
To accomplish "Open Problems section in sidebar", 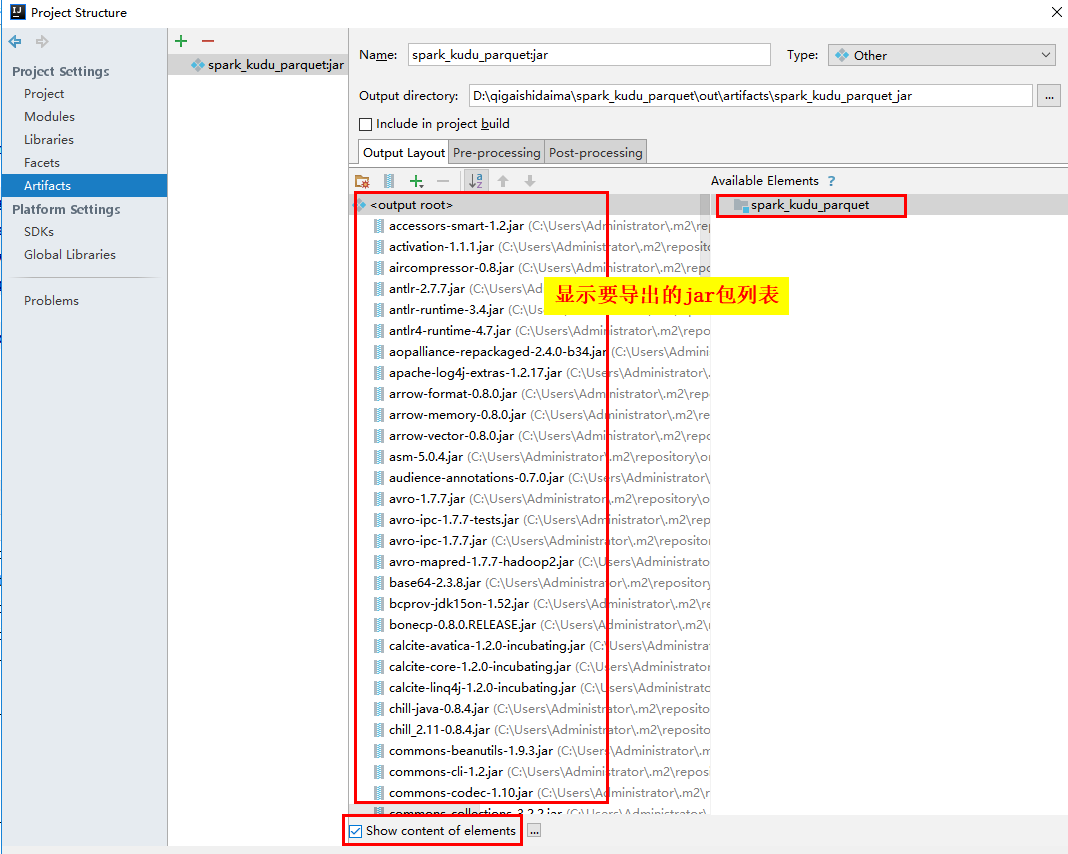I will (51, 300).
